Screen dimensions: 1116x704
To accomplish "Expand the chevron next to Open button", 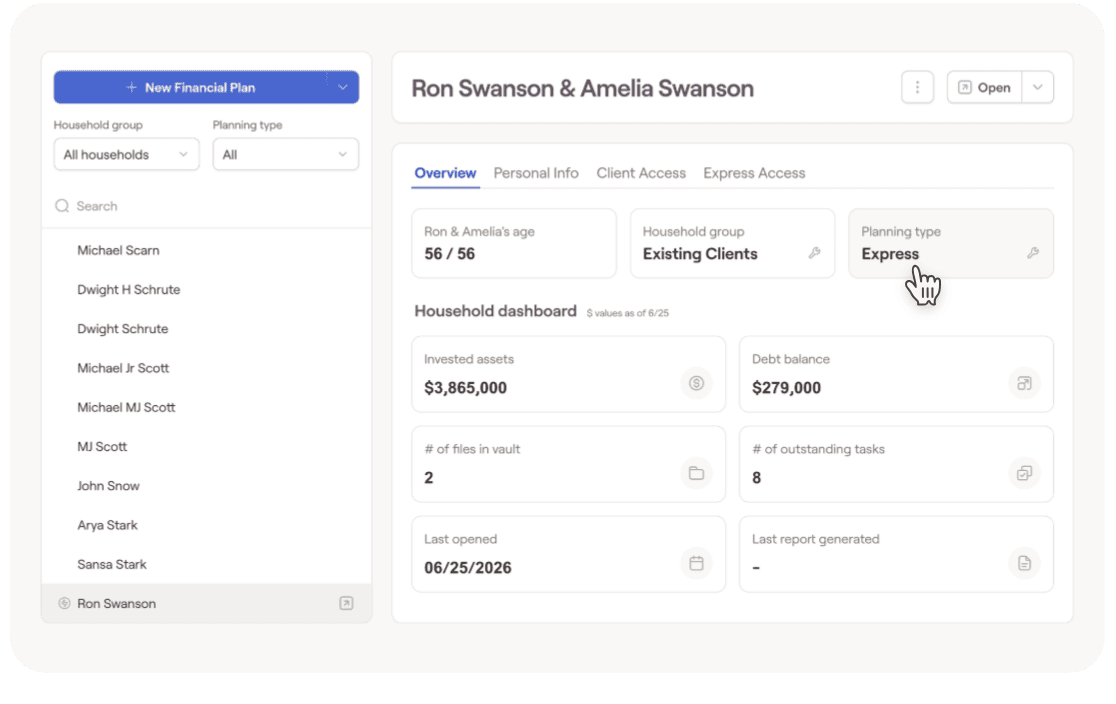I will tap(1038, 88).
